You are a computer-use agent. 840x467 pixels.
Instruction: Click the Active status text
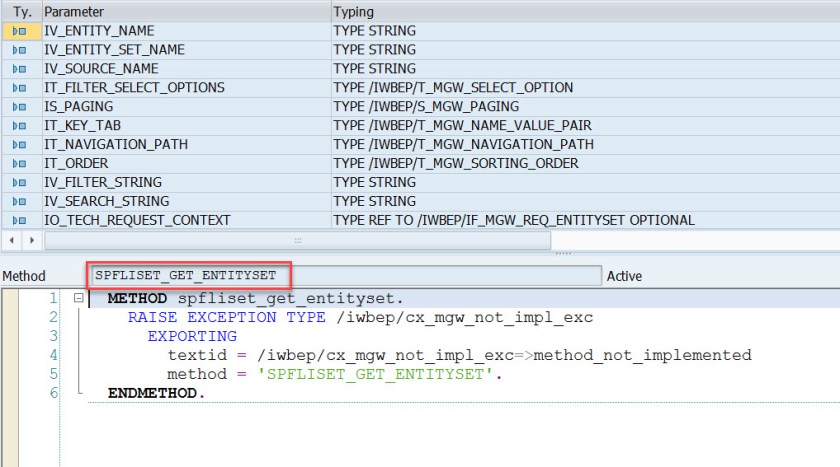[x=624, y=276]
